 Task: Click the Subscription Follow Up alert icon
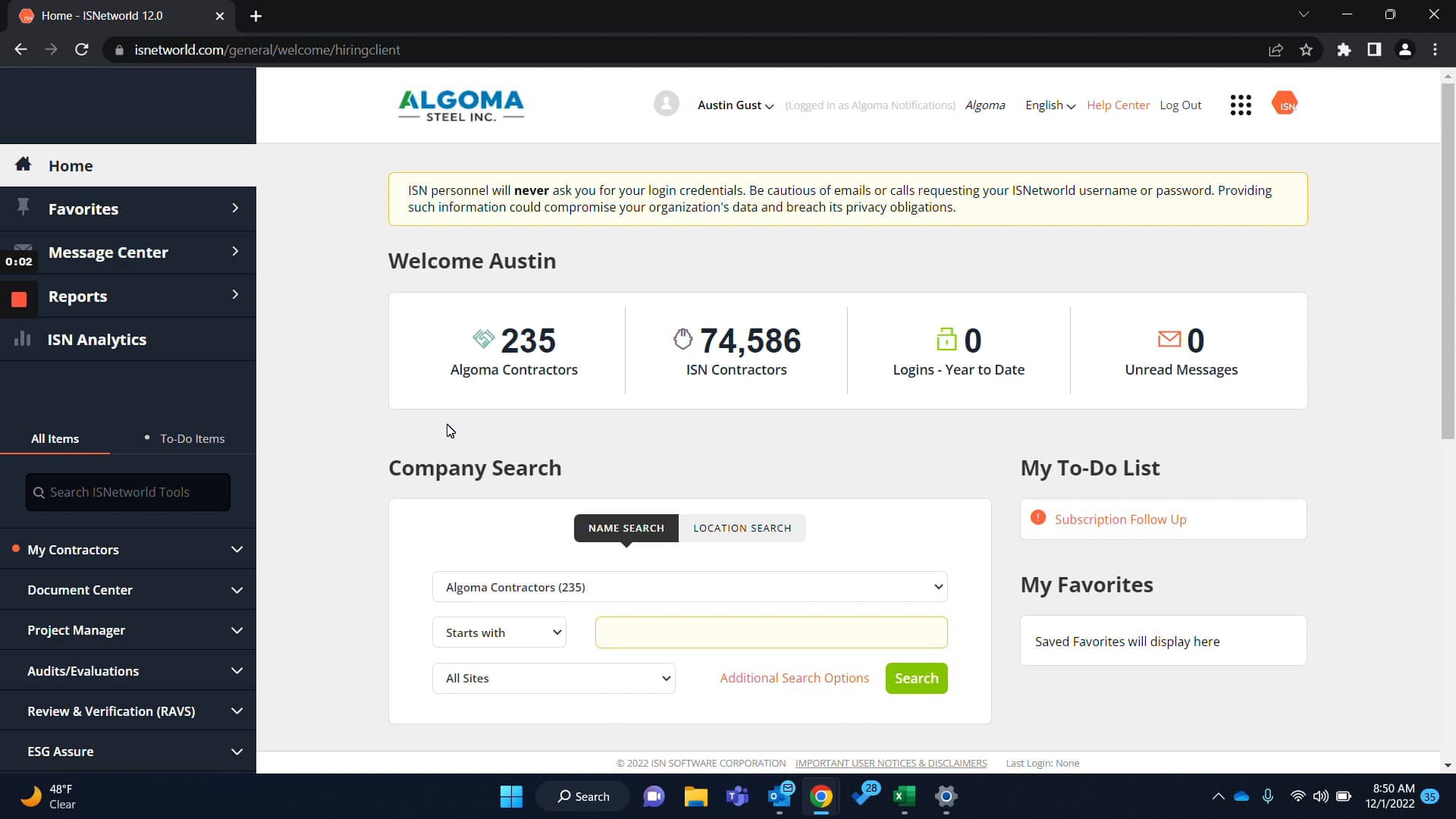click(x=1038, y=517)
